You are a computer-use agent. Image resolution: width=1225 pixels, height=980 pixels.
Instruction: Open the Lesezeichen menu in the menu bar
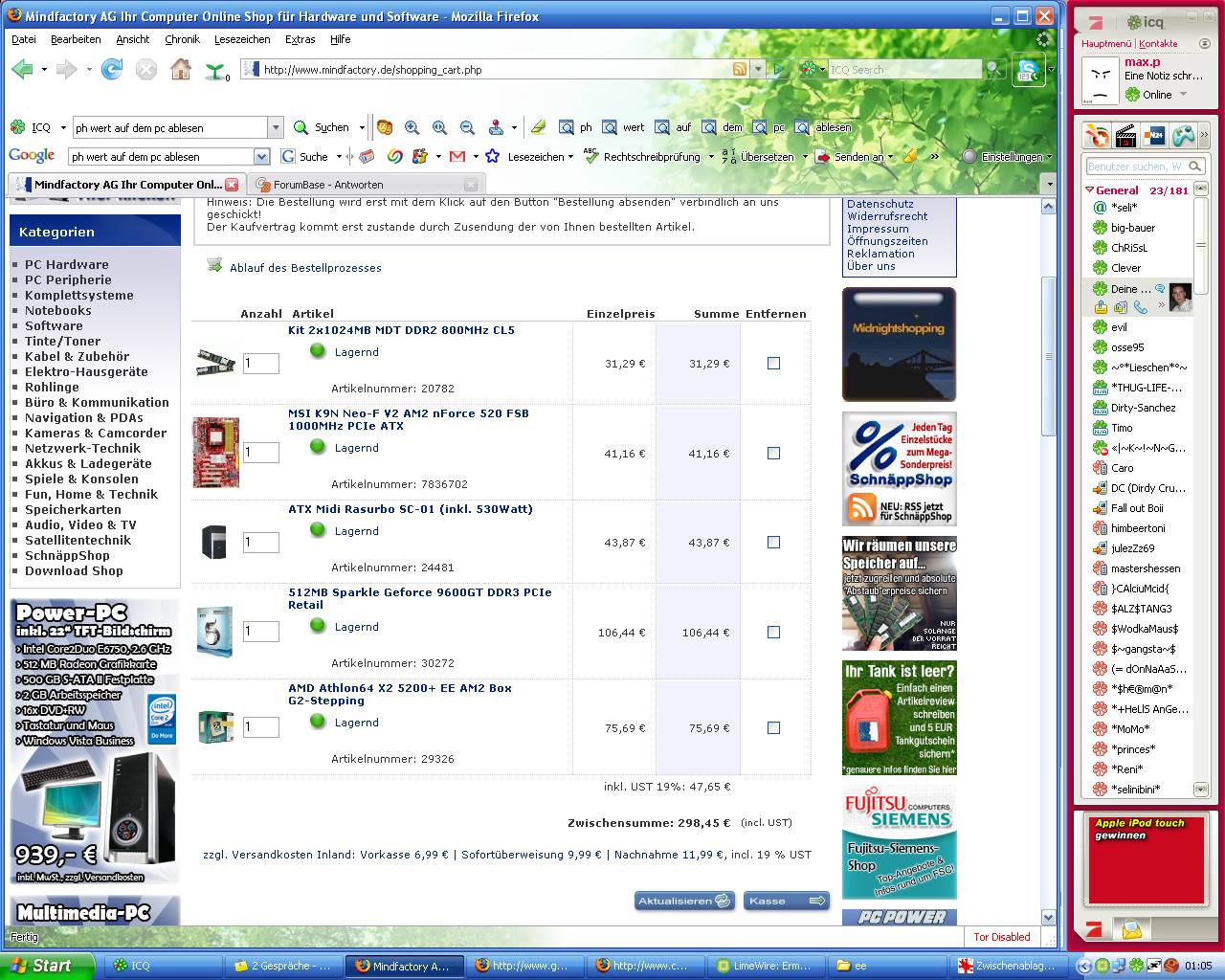point(242,39)
